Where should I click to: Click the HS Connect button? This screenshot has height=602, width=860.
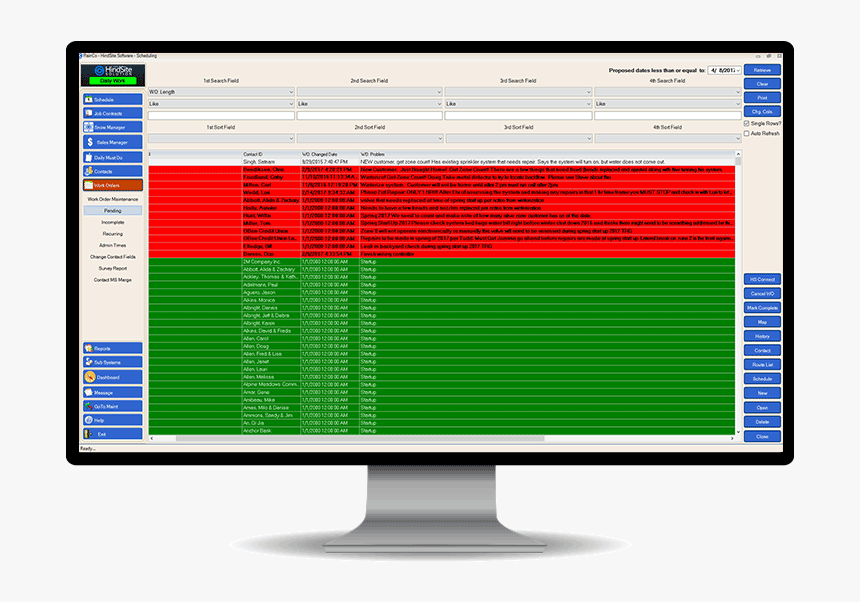point(762,279)
